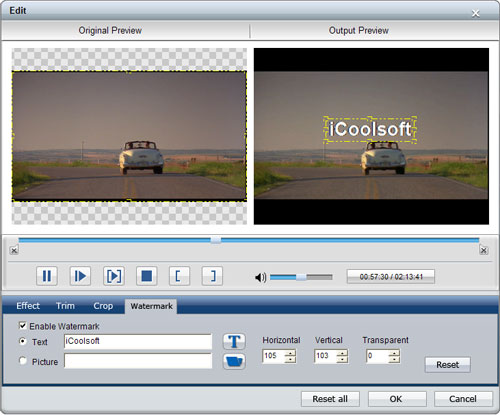Select the Watermark tab
Screen dimensions: 500x415
151,306
